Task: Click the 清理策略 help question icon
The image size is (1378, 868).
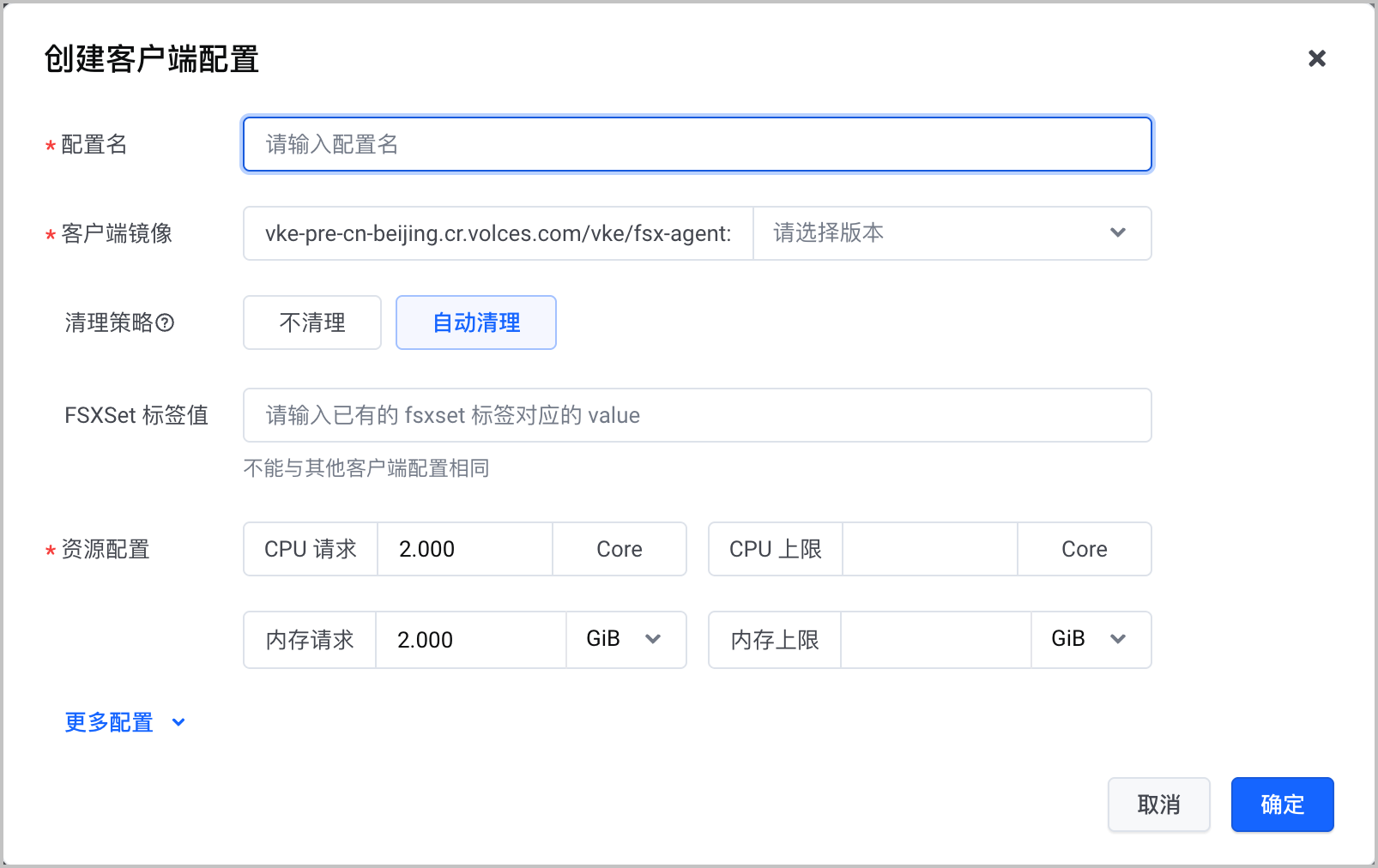Action: [166, 322]
